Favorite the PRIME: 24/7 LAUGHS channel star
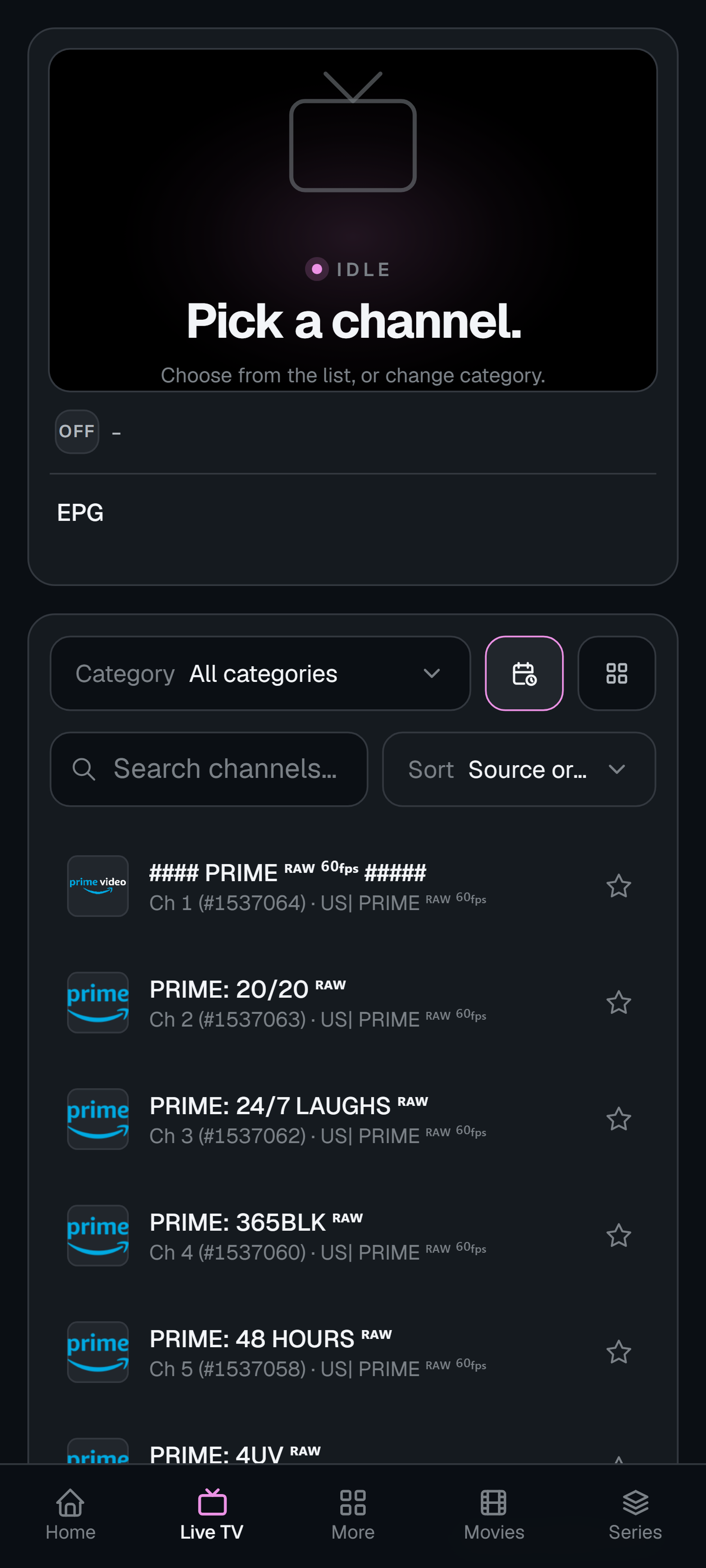The height and width of the screenshot is (1568, 706). [618, 1119]
